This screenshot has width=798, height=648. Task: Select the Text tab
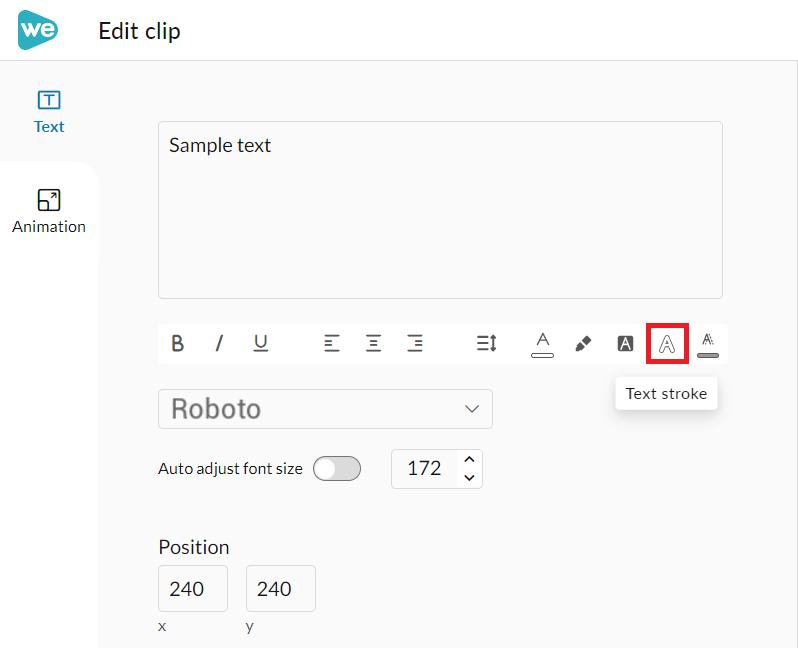coord(49,111)
